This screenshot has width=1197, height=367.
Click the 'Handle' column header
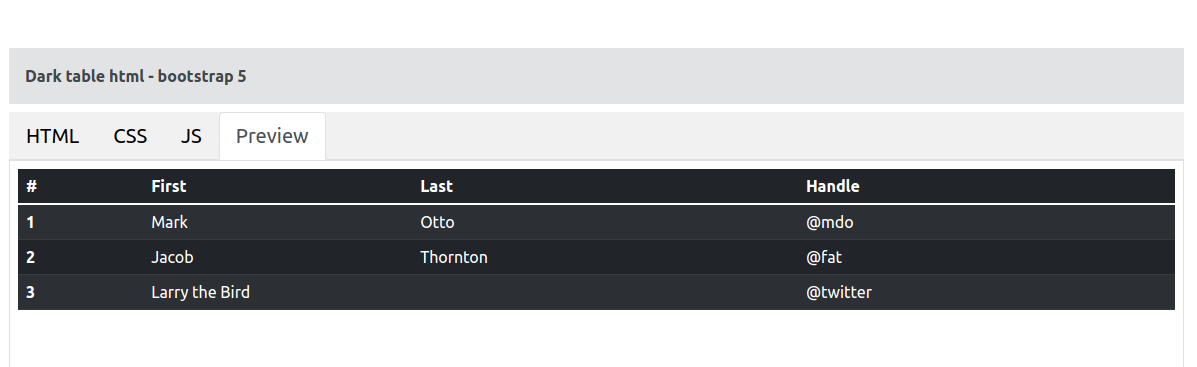point(986,186)
